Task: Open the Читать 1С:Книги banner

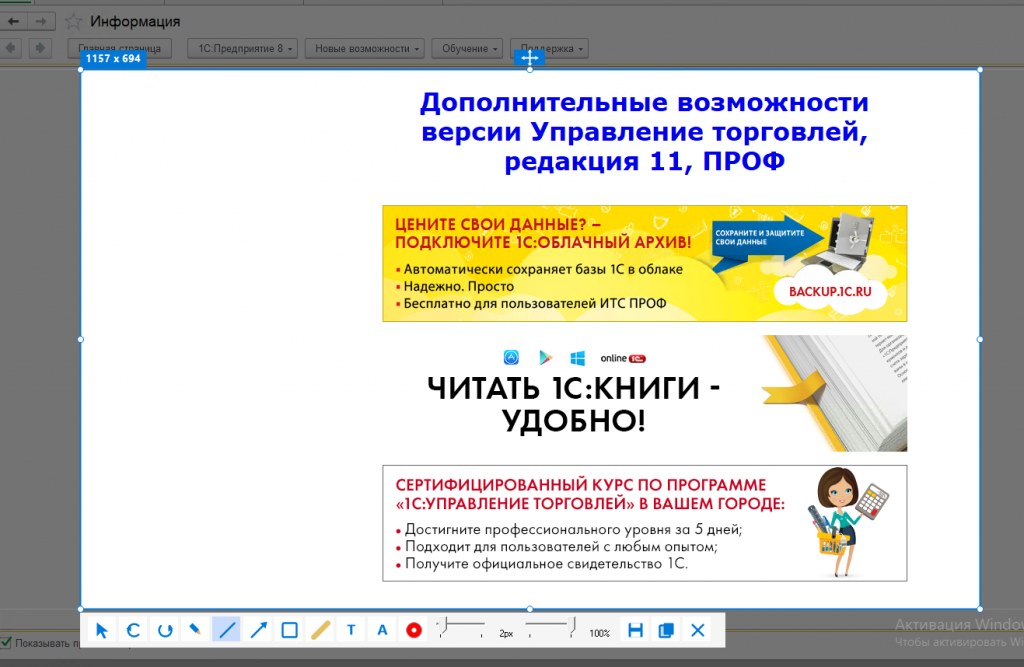Action: pos(645,393)
